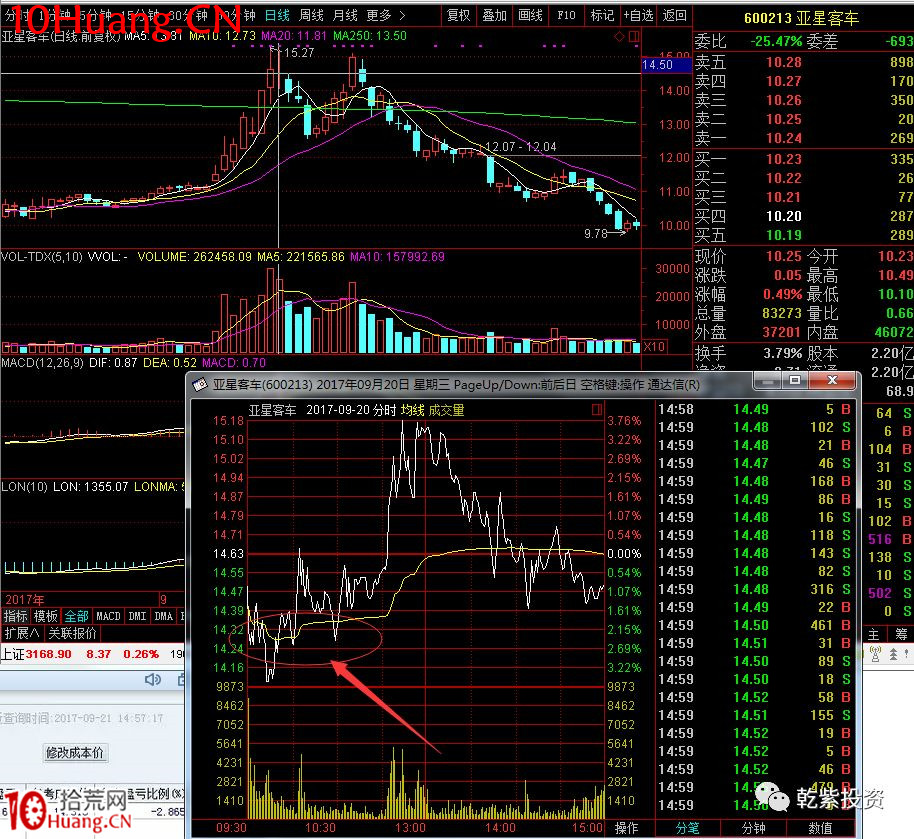Select the 全部 indicator category
The height and width of the screenshot is (839, 914).
[76, 616]
